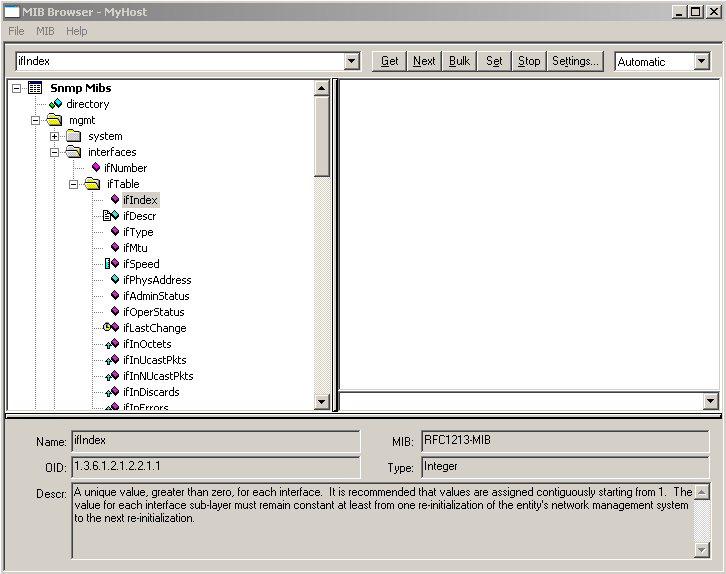
Task: Open the File menu
Action: (x=16, y=31)
